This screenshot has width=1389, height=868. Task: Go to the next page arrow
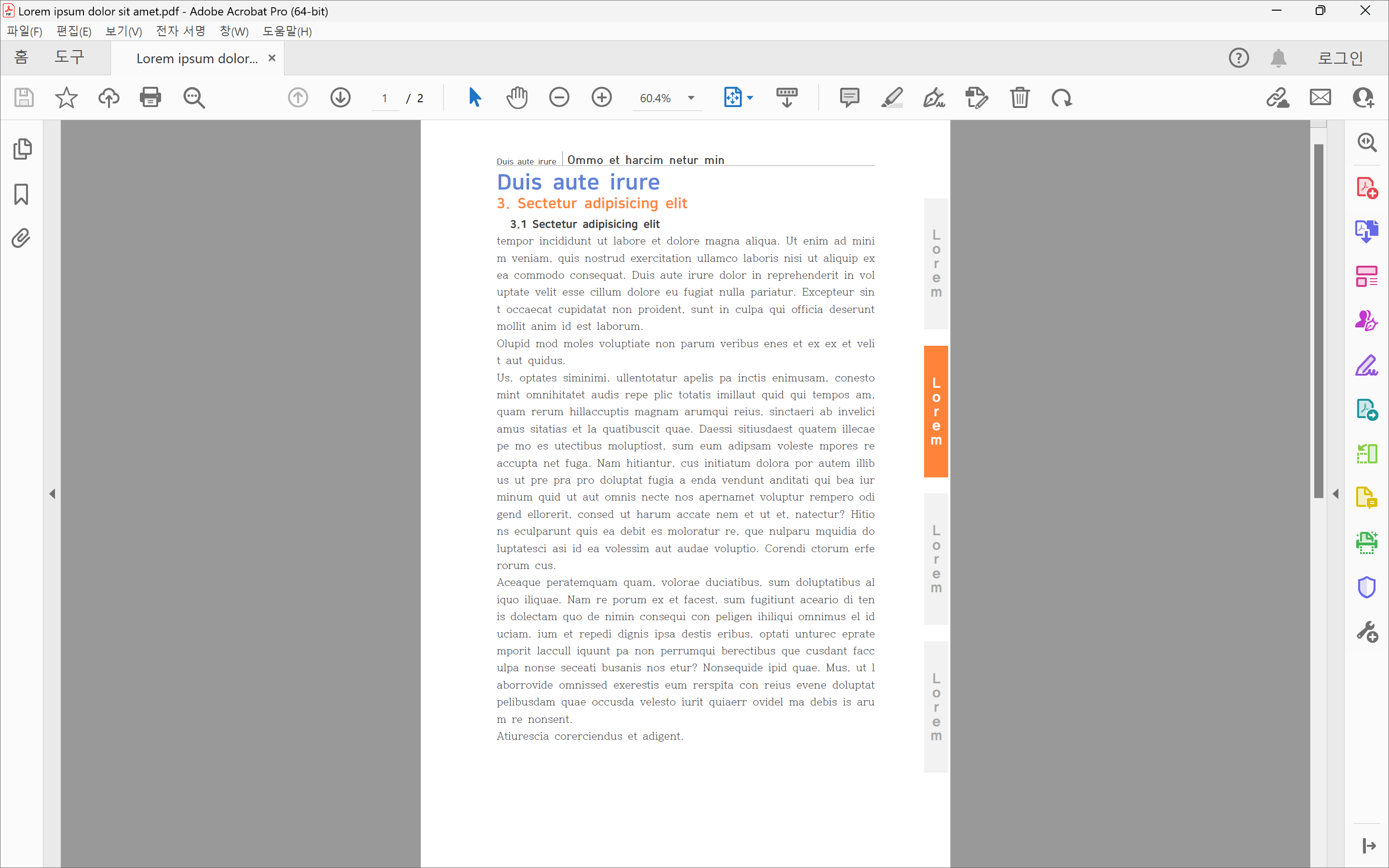click(x=340, y=97)
